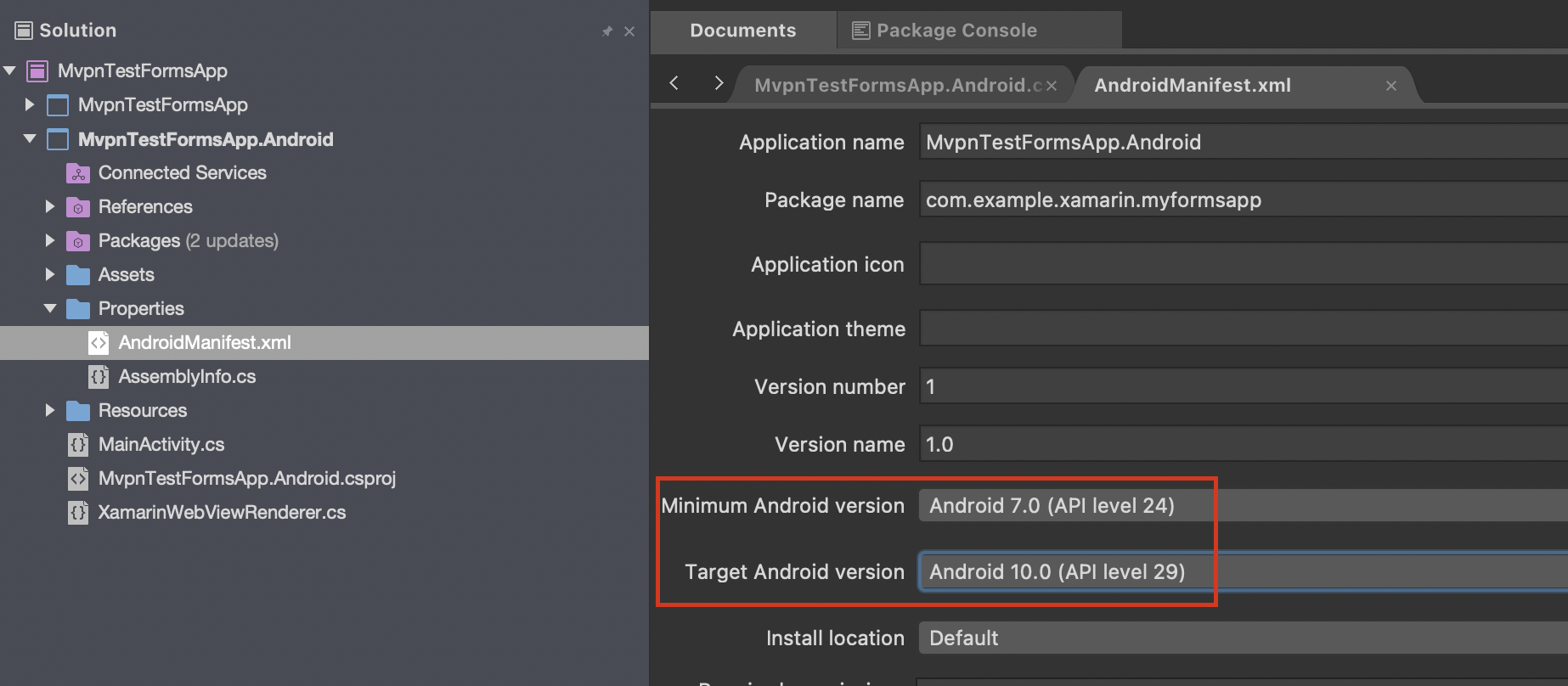Click the Assets folder icon
Screen dimensions: 1568x686
(78, 275)
